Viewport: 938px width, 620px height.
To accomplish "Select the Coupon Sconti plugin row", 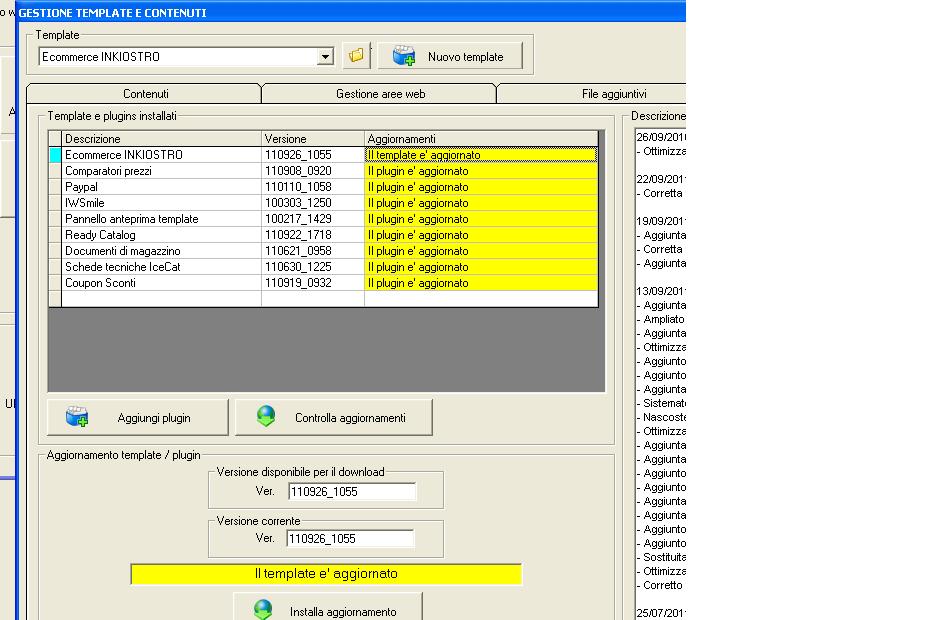I will (x=160, y=283).
